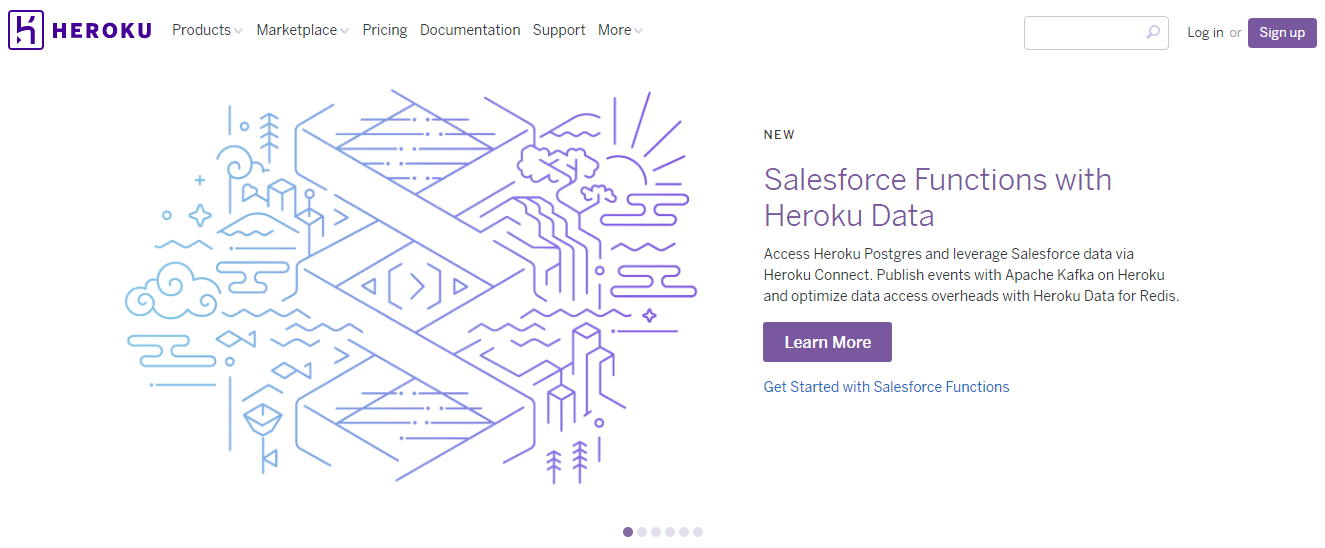Click the HEROKU wordmark text
Screen dimensions: 1325x548
point(102,31)
